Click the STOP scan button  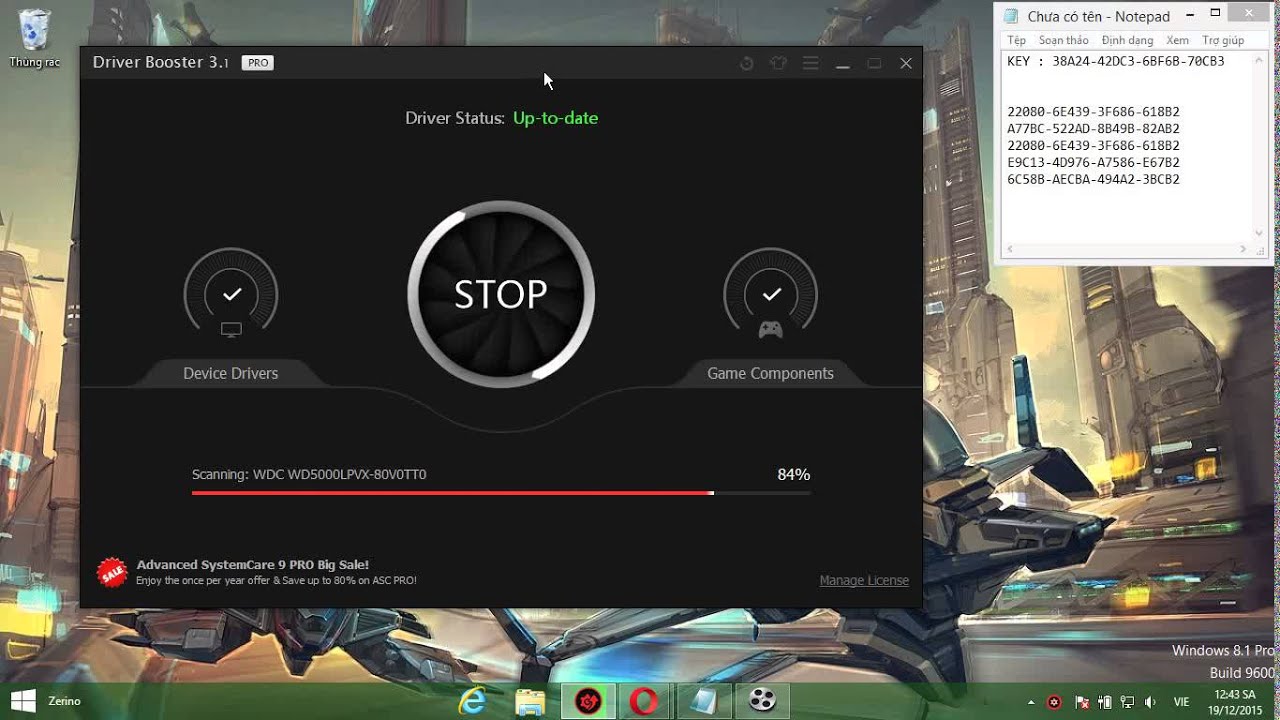[501, 294]
